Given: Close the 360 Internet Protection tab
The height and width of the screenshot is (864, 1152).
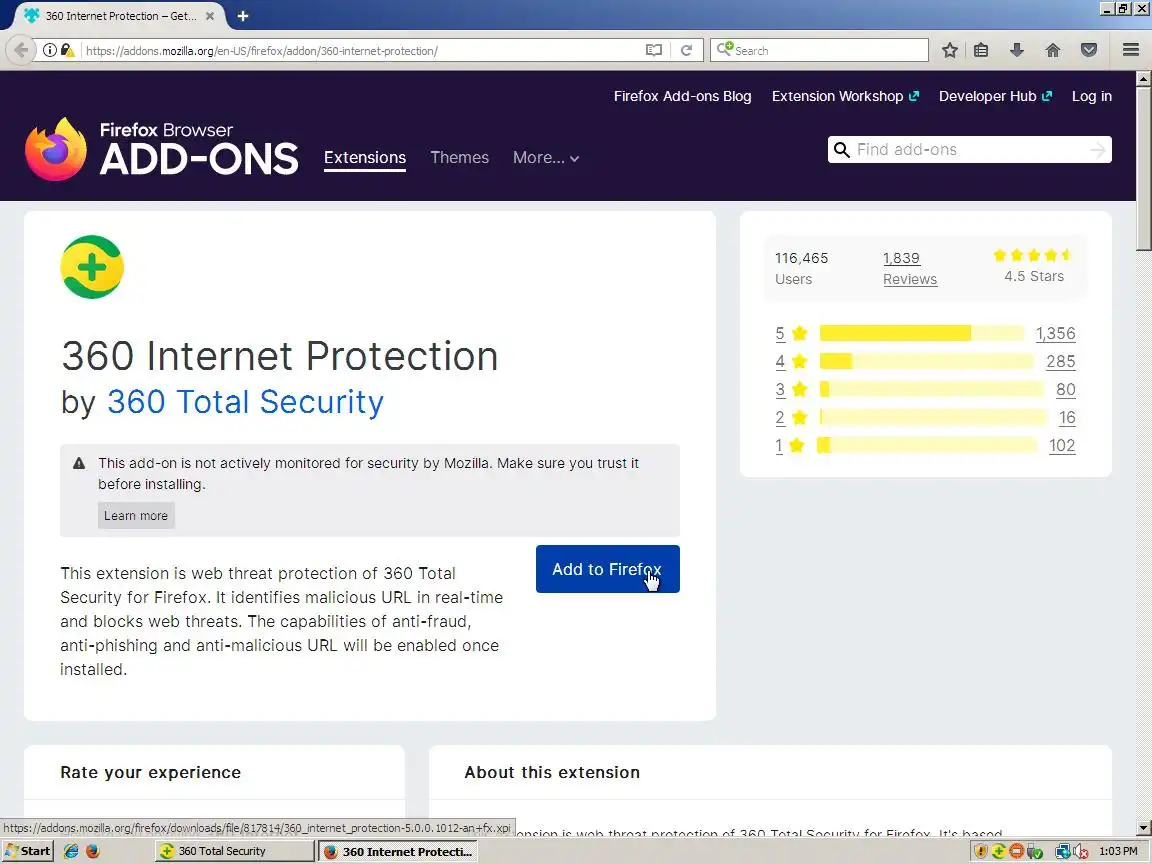Looking at the screenshot, I should tap(209, 15).
